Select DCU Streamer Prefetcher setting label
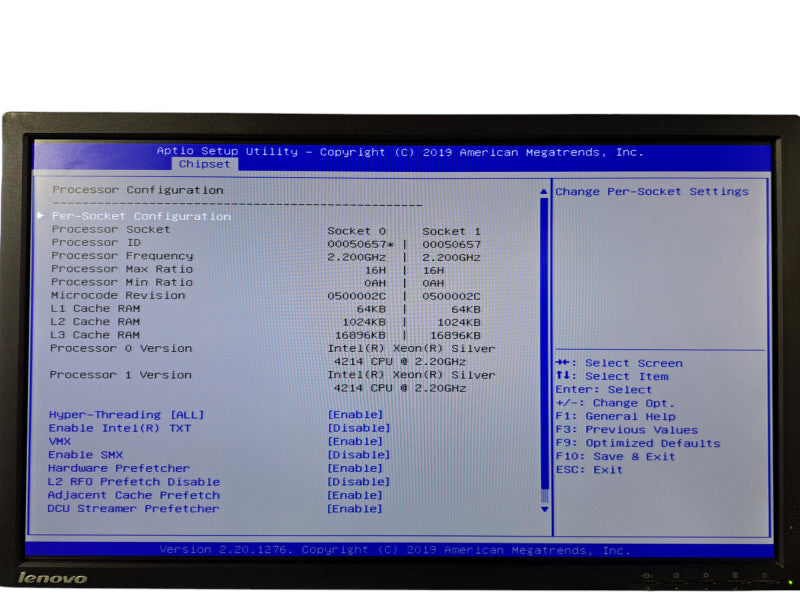 pyautogui.click(x=133, y=509)
